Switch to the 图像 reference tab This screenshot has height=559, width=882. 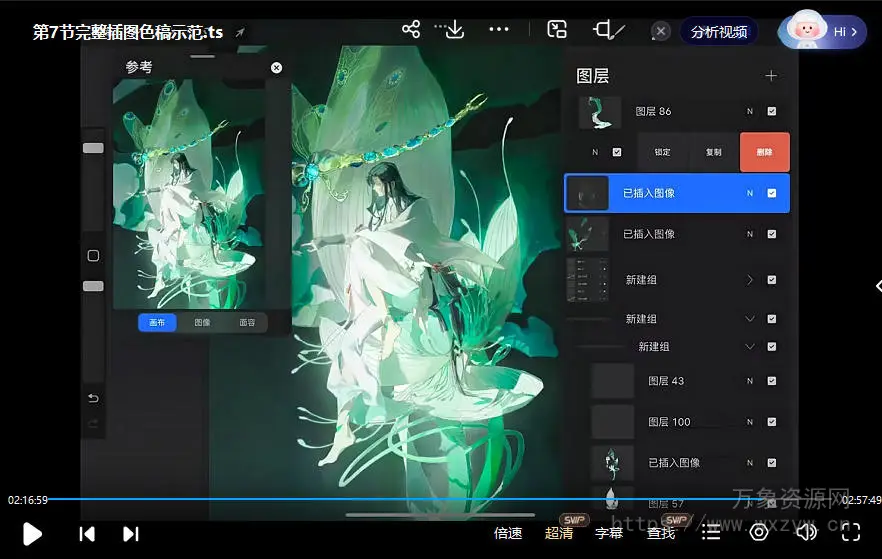click(202, 323)
